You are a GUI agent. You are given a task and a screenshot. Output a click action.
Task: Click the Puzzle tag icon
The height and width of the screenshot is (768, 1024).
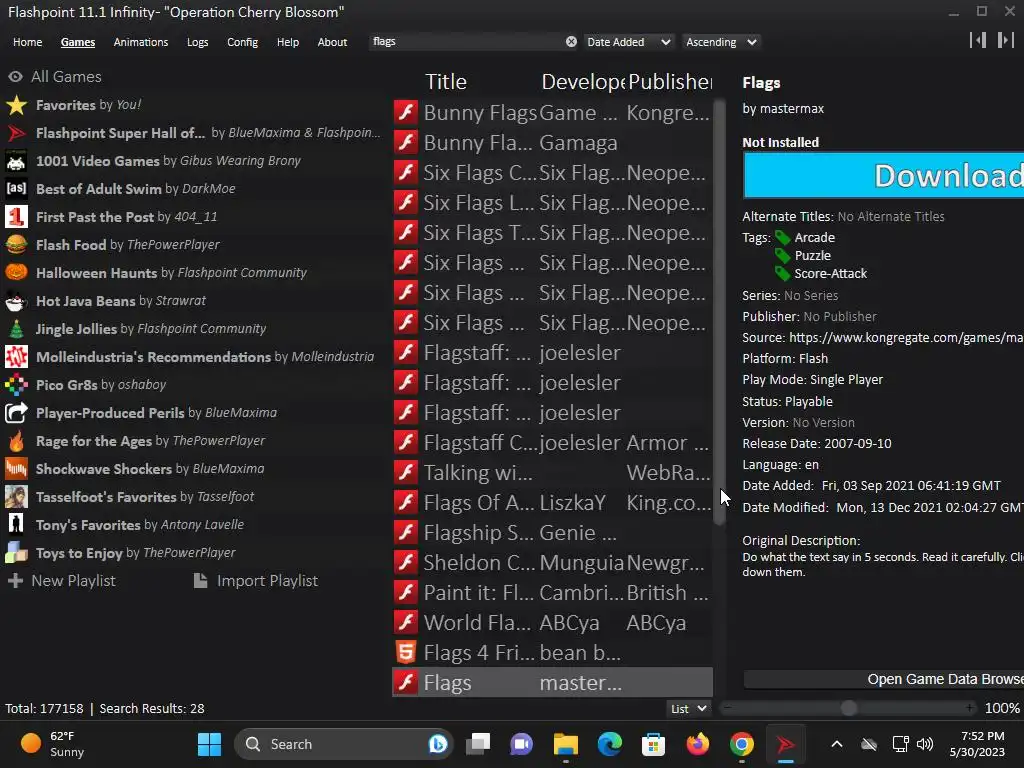[x=782, y=255]
